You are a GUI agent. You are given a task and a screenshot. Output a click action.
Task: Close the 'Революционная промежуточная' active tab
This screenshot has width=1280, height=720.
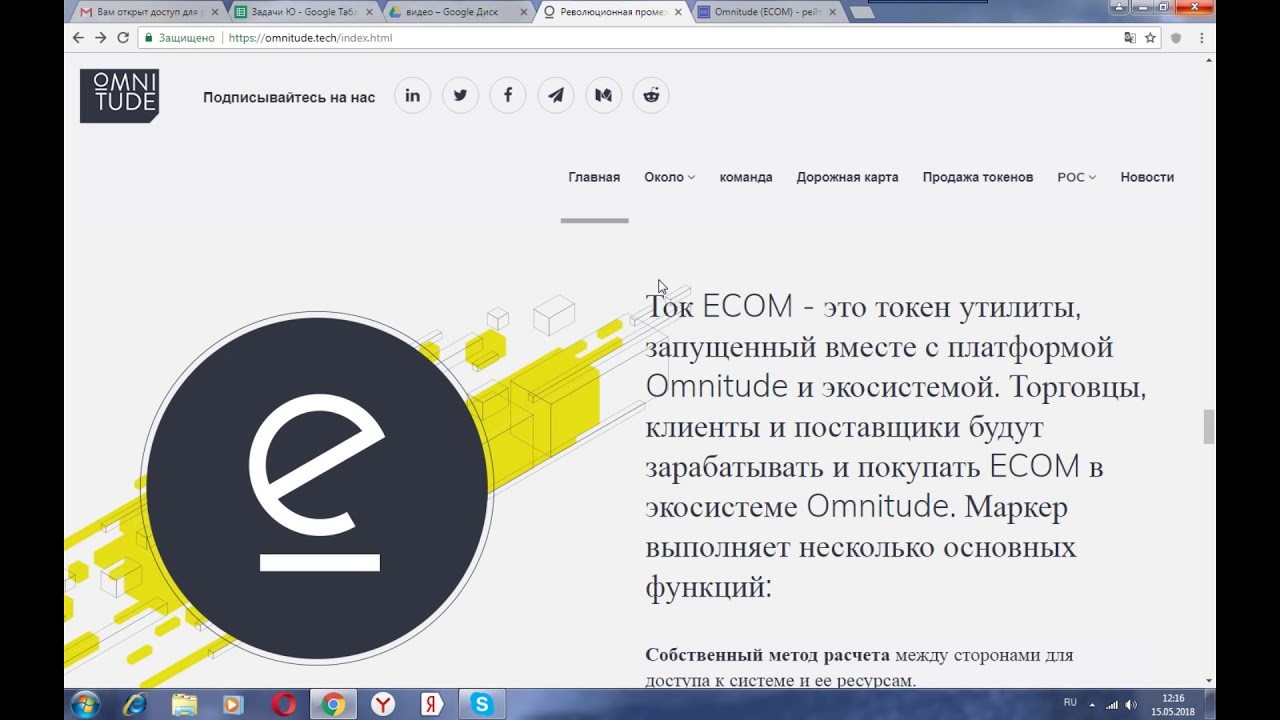679,12
